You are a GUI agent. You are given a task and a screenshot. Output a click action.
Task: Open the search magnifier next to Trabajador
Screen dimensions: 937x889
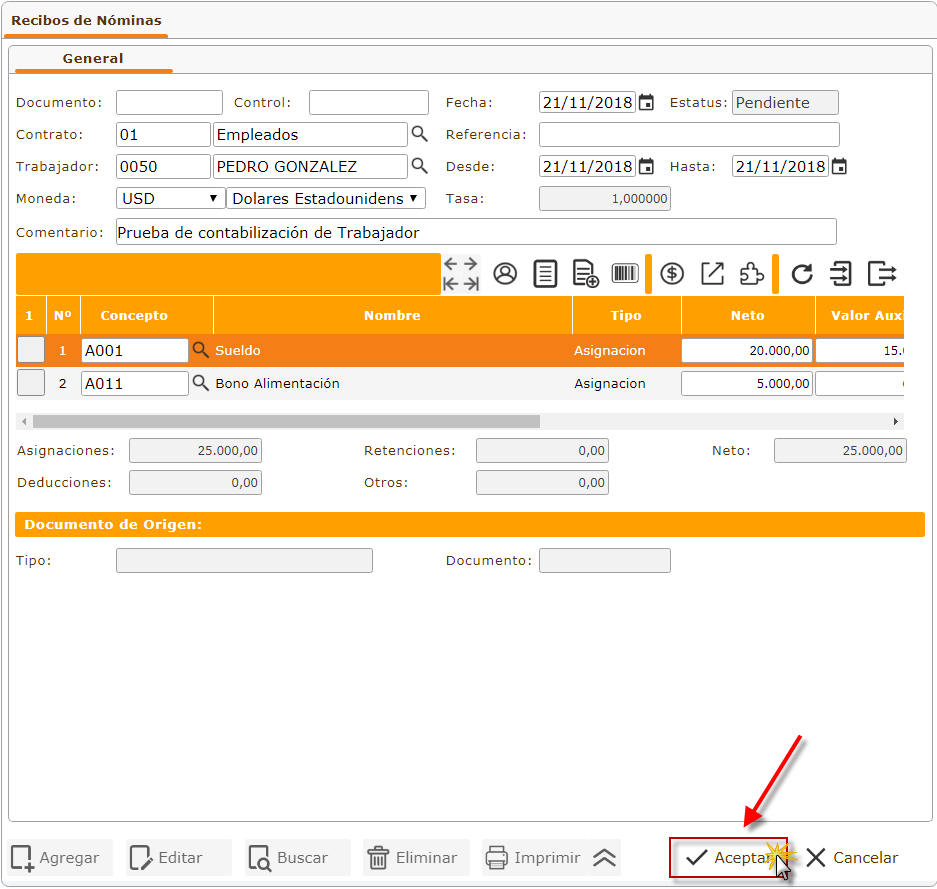coord(420,166)
